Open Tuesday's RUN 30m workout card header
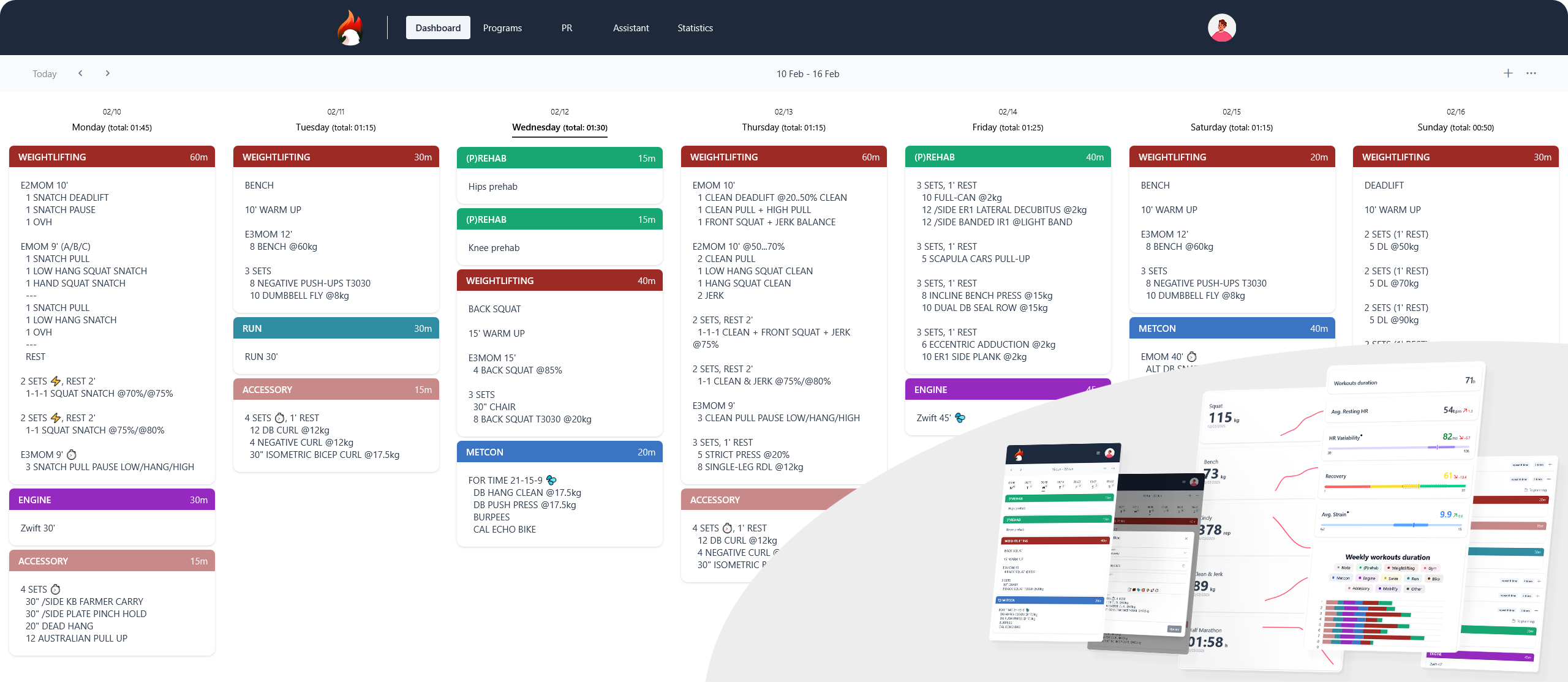The height and width of the screenshot is (682, 1568). 336,328
